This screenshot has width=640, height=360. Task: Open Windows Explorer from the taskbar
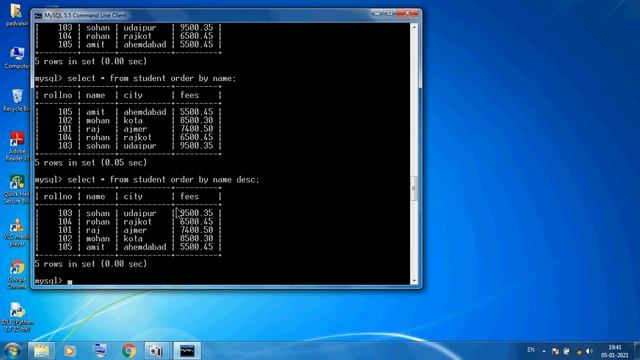pos(41,351)
